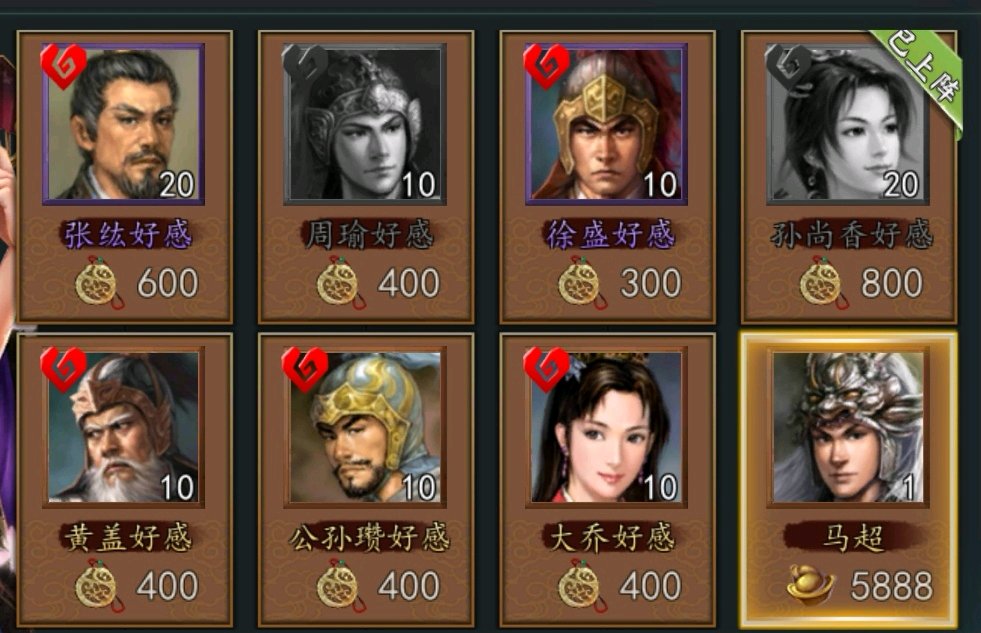Click the 黄盖好感 name label
The height and width of the screenshot is (633, 981).
[127, 538]
